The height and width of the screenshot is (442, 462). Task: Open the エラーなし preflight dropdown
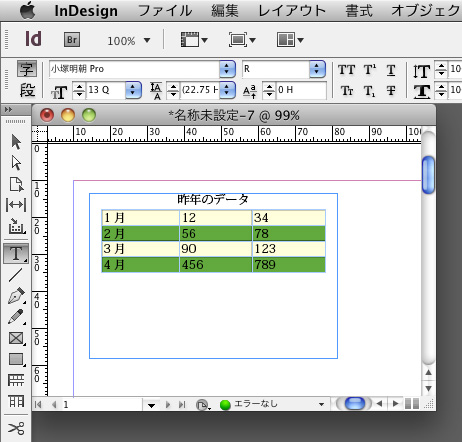321,404
